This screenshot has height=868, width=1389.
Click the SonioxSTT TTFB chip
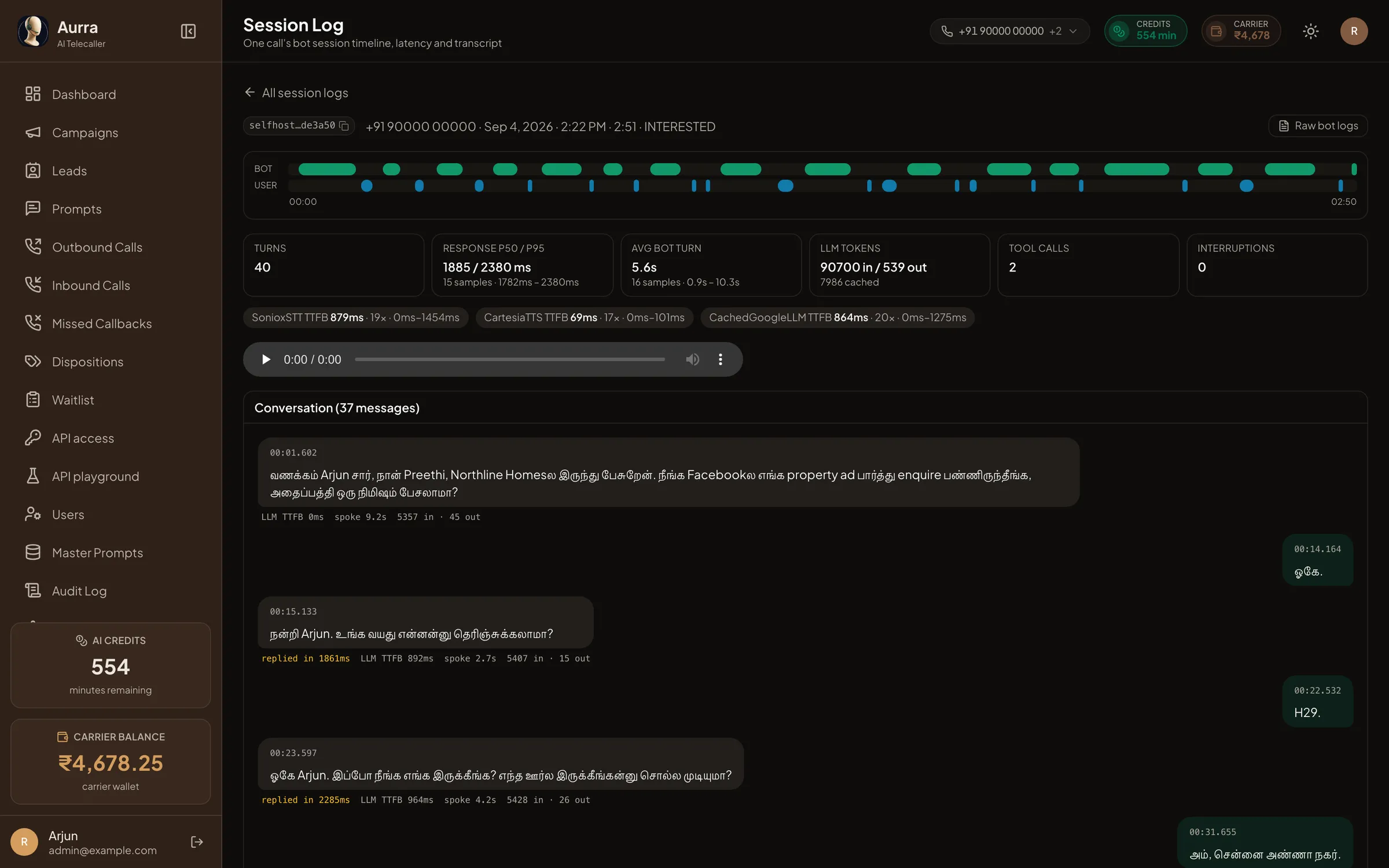(355, 318)
